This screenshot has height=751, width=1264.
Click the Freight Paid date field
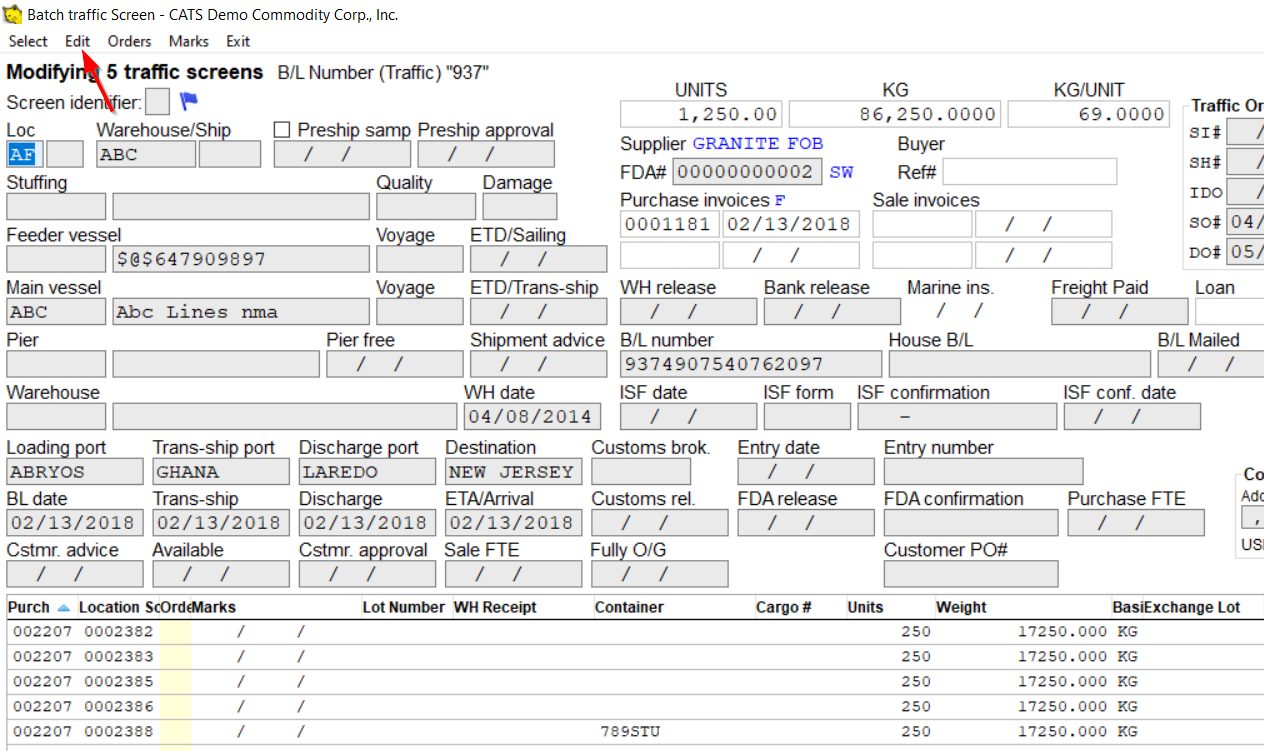click(1120, 312)
